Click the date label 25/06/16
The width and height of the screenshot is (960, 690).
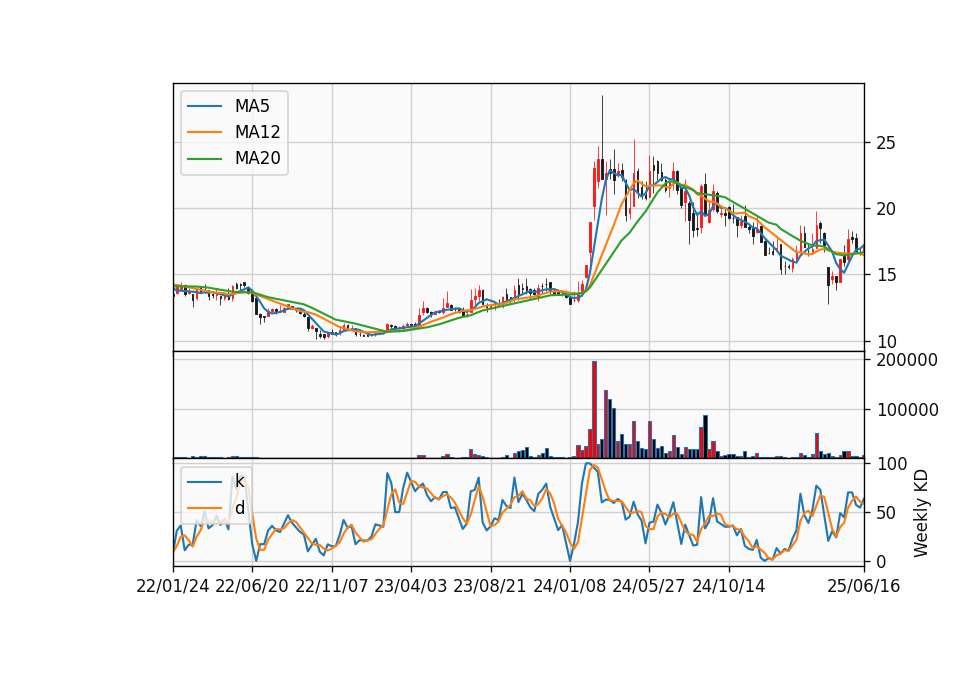pos(864,586)
